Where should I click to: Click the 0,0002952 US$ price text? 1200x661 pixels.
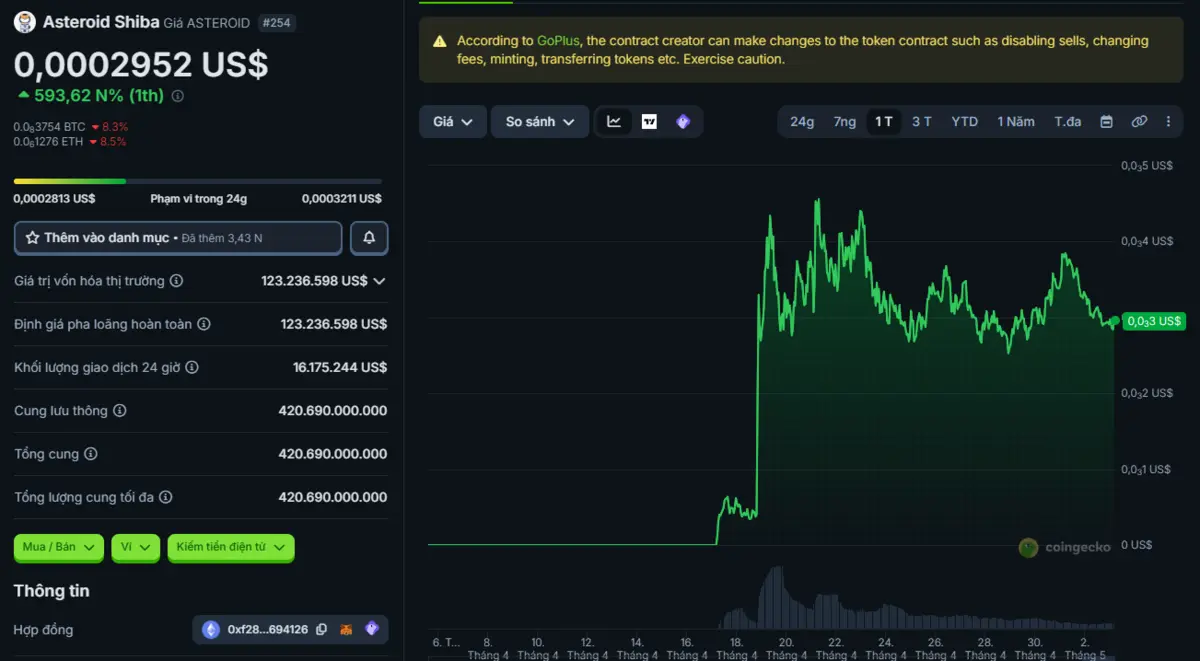click(x=141, y=64)
